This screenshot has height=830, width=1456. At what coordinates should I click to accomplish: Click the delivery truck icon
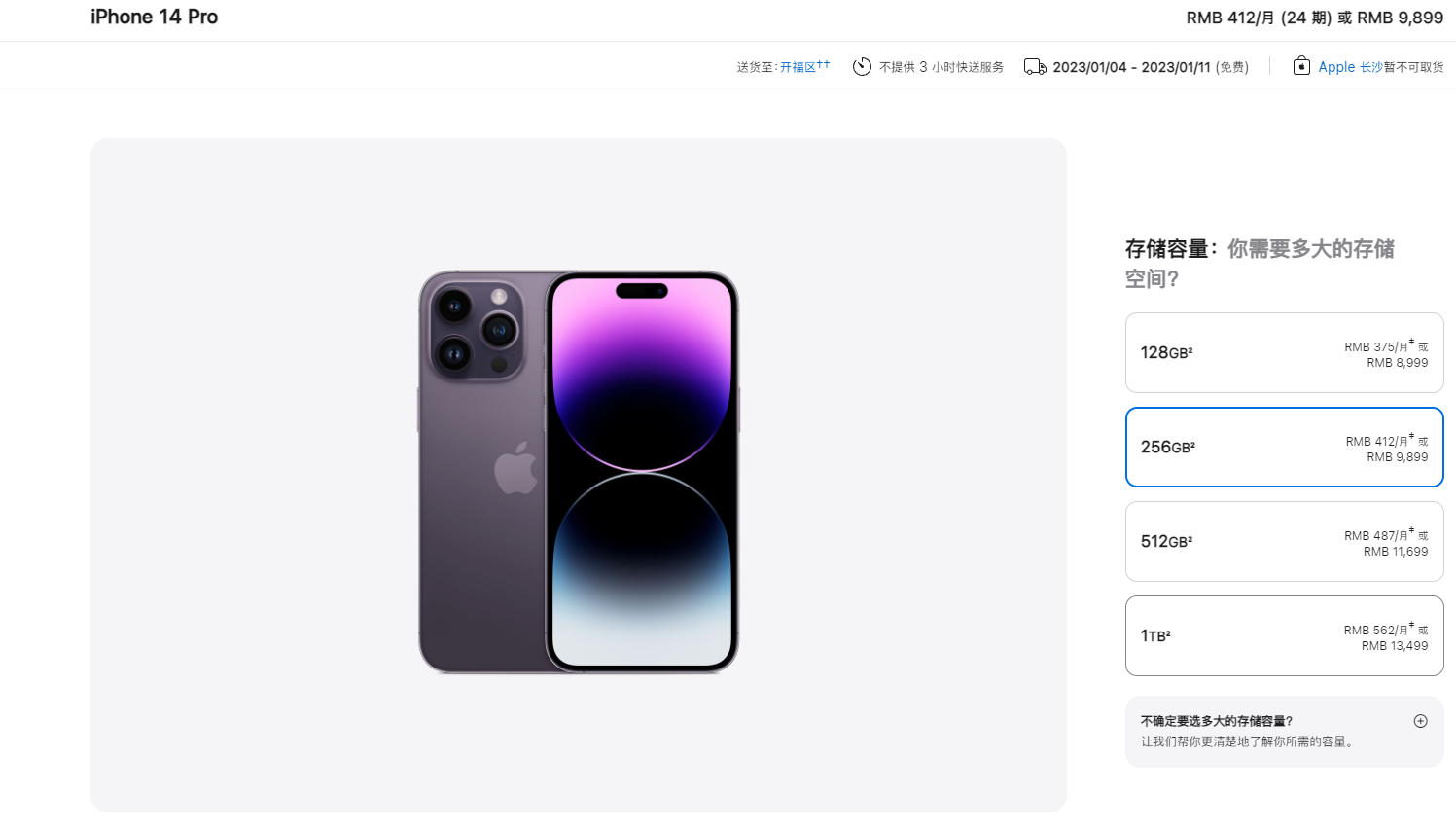(1035, 67)
